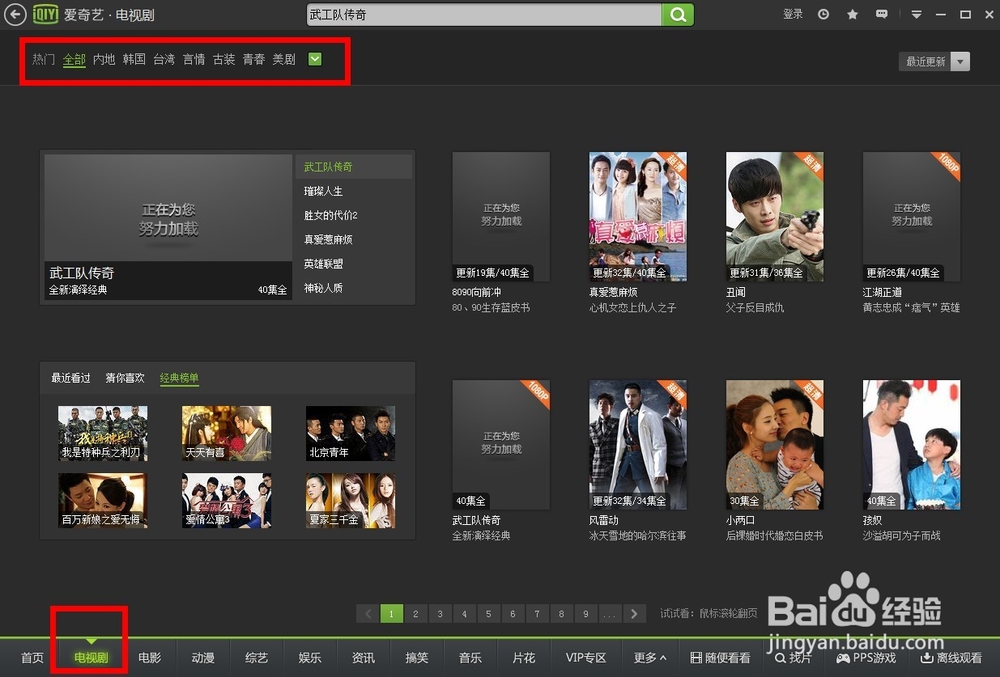Go to page 2
1000x677 pixels.
click(415, 613)
